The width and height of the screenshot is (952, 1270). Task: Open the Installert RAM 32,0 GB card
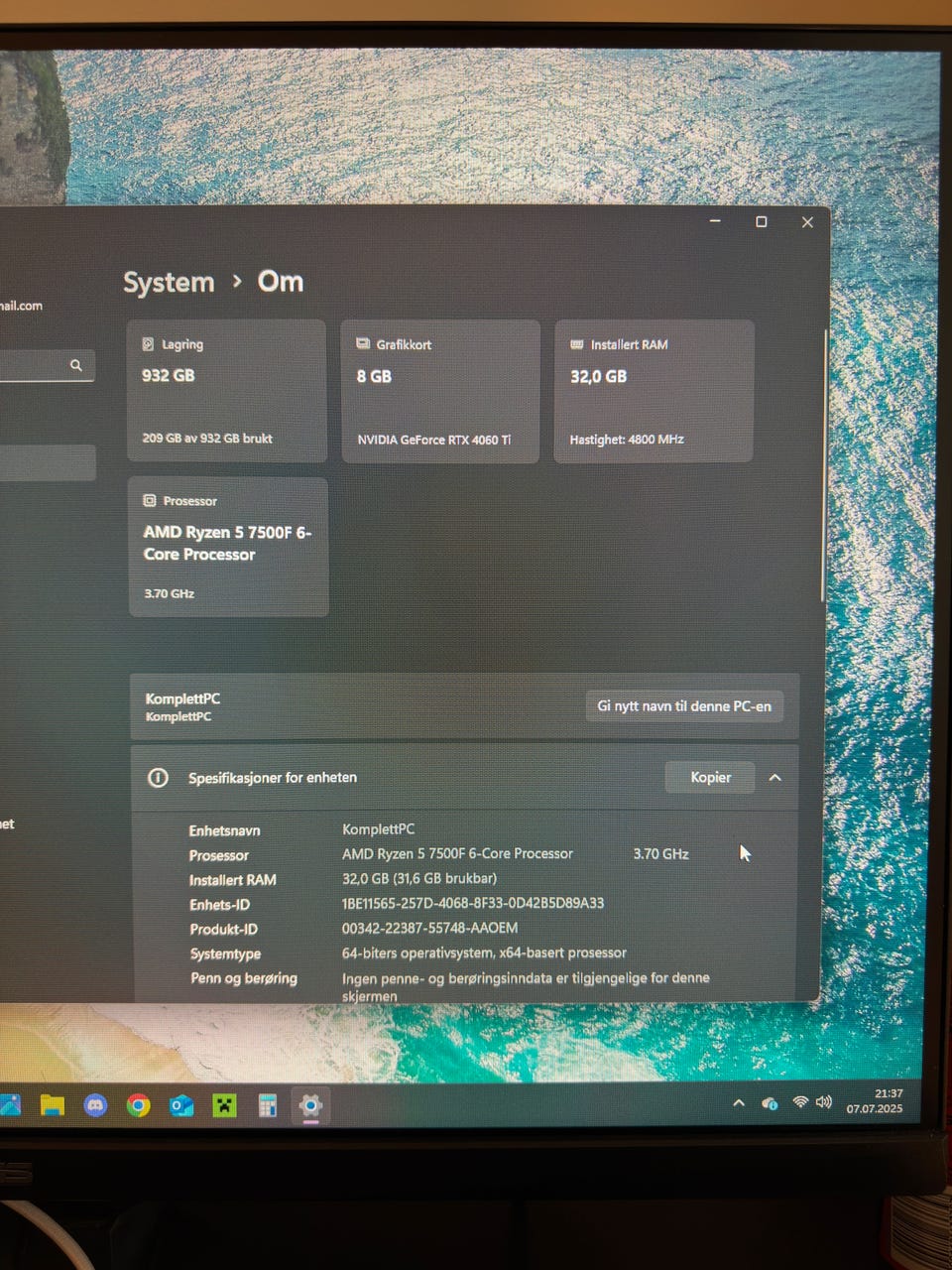coord(654,391)
